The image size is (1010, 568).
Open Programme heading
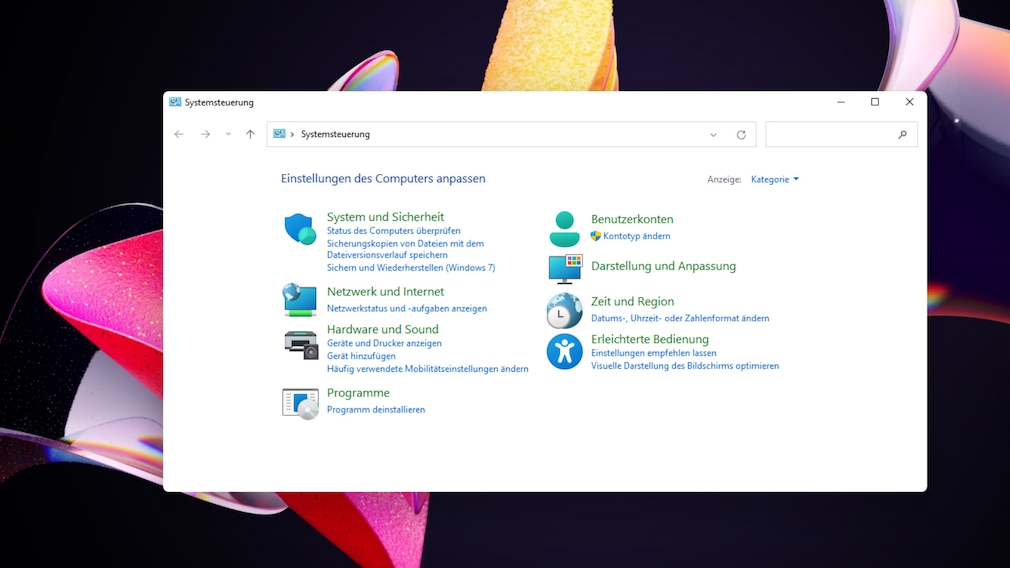pos(358,393)
